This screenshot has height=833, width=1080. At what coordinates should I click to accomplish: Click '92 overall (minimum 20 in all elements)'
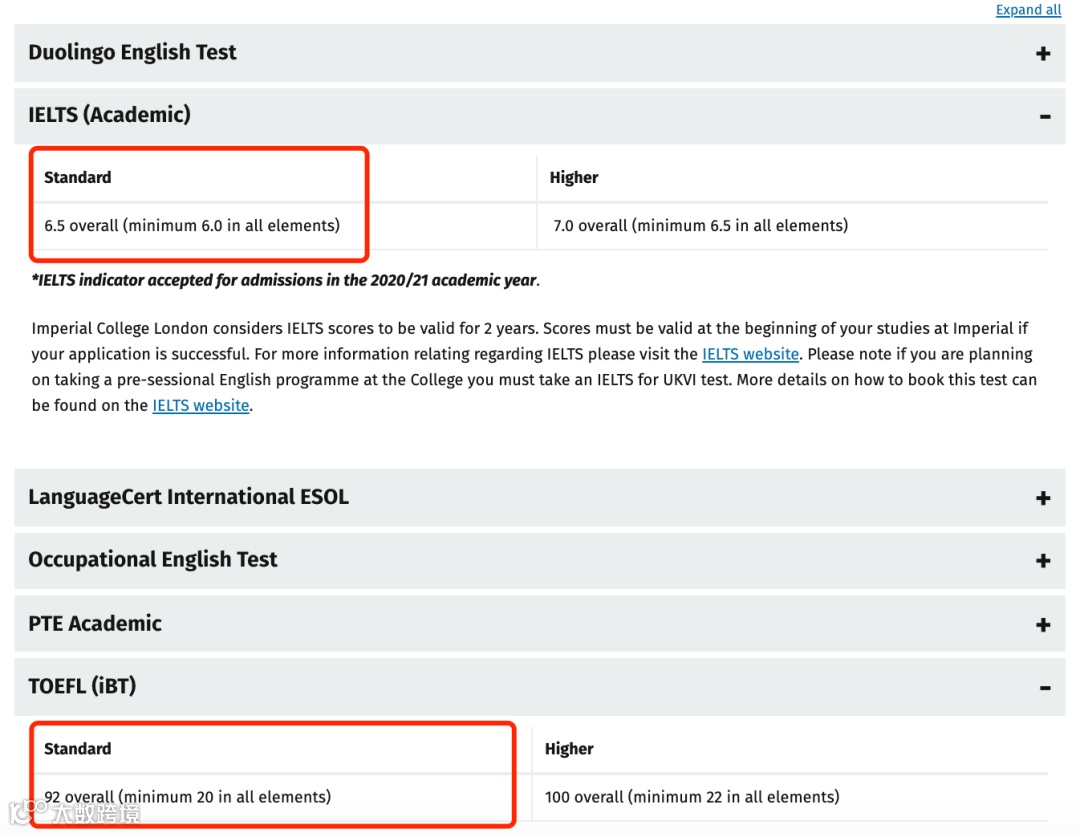[187, 796]
